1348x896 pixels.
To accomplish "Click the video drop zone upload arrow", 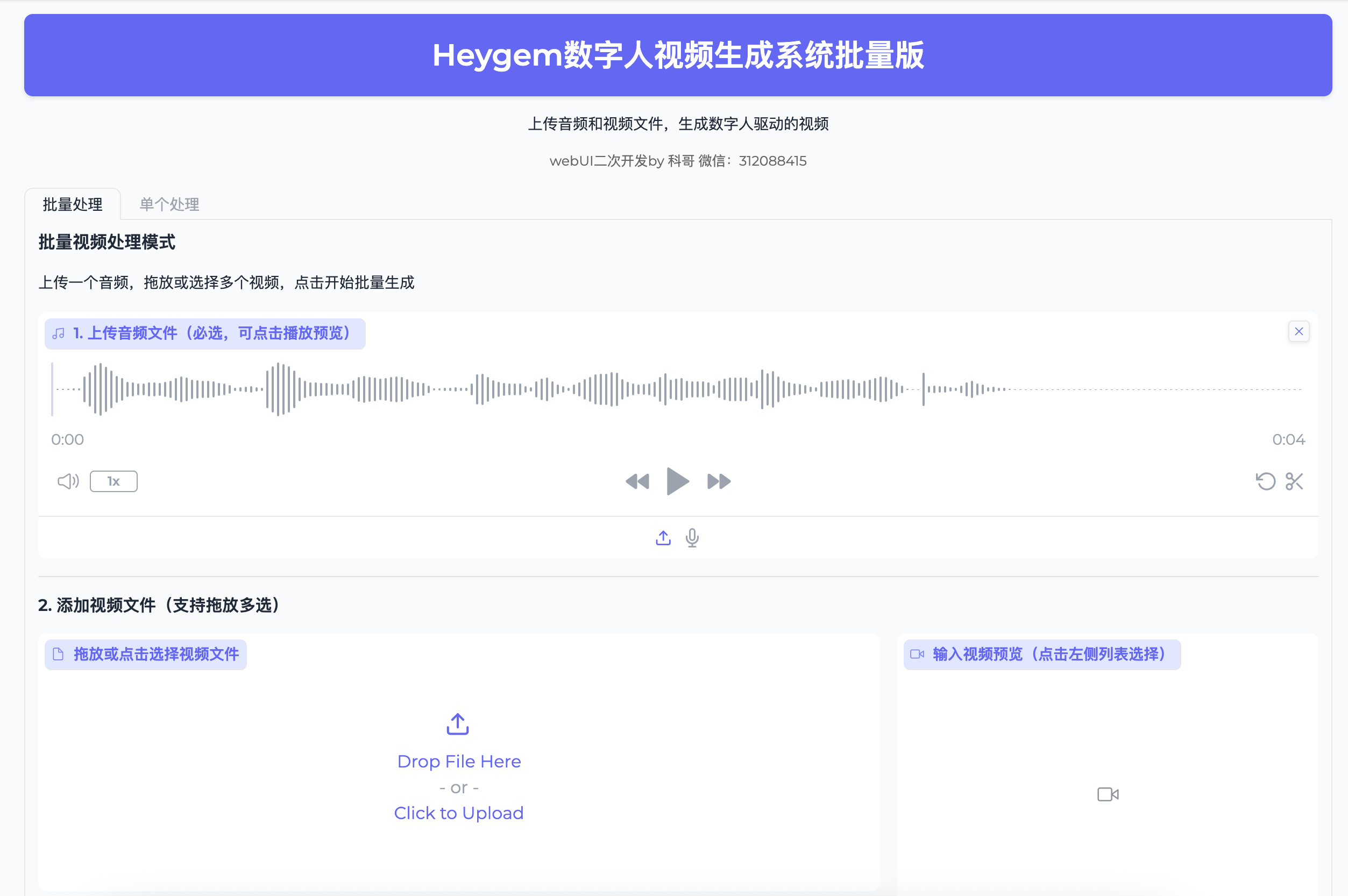I will 458,724.
